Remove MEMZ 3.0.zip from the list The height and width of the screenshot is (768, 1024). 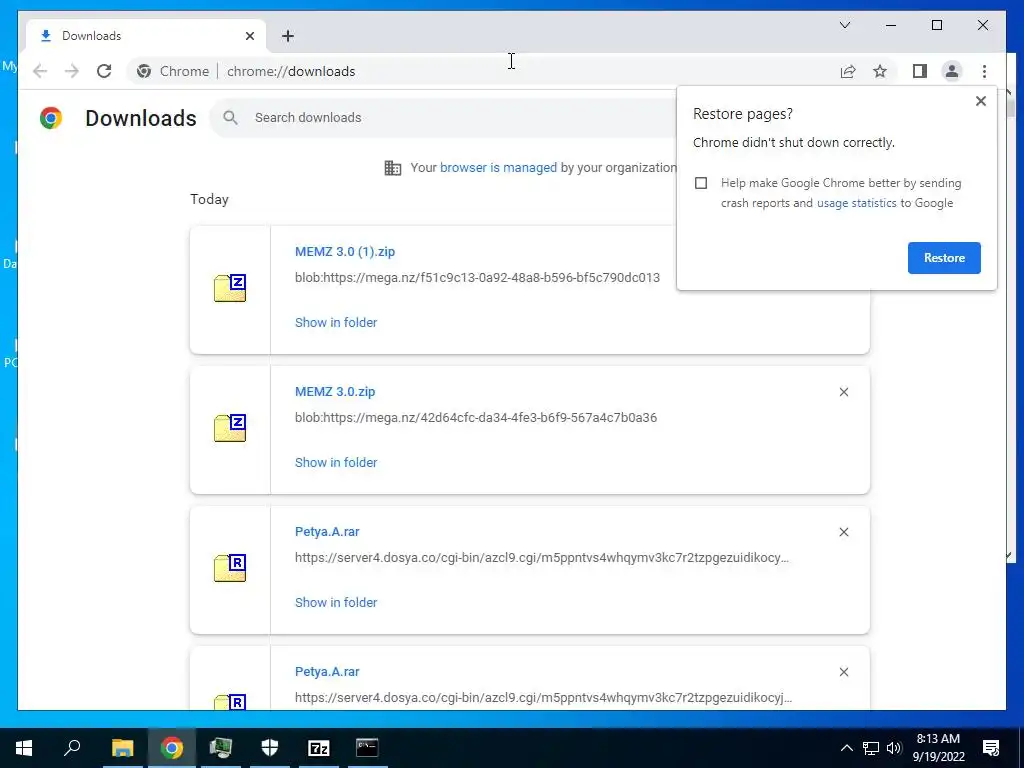844,392
